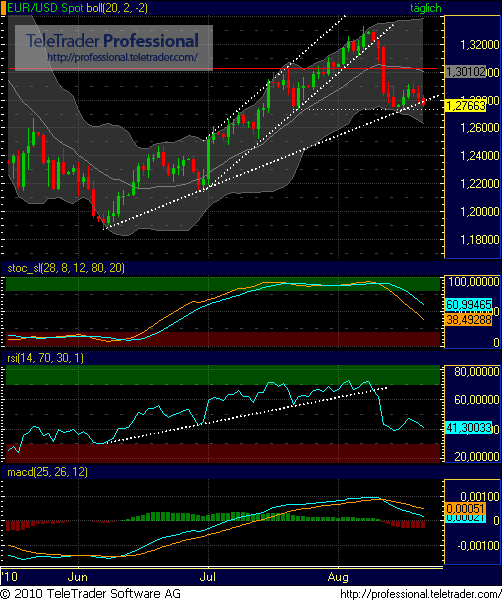Click the 1,22000 price axis label

(x=480, y=183)
